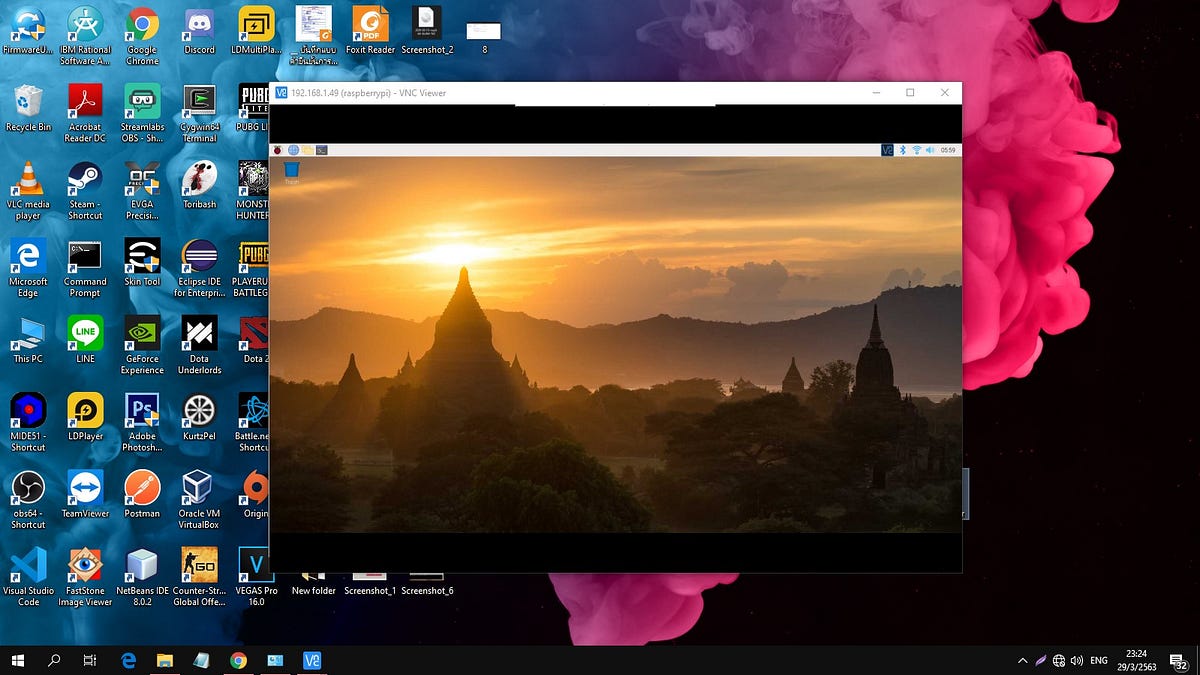
Task: Click the VNC server icon in Pi tray
Action: [887, 150]
